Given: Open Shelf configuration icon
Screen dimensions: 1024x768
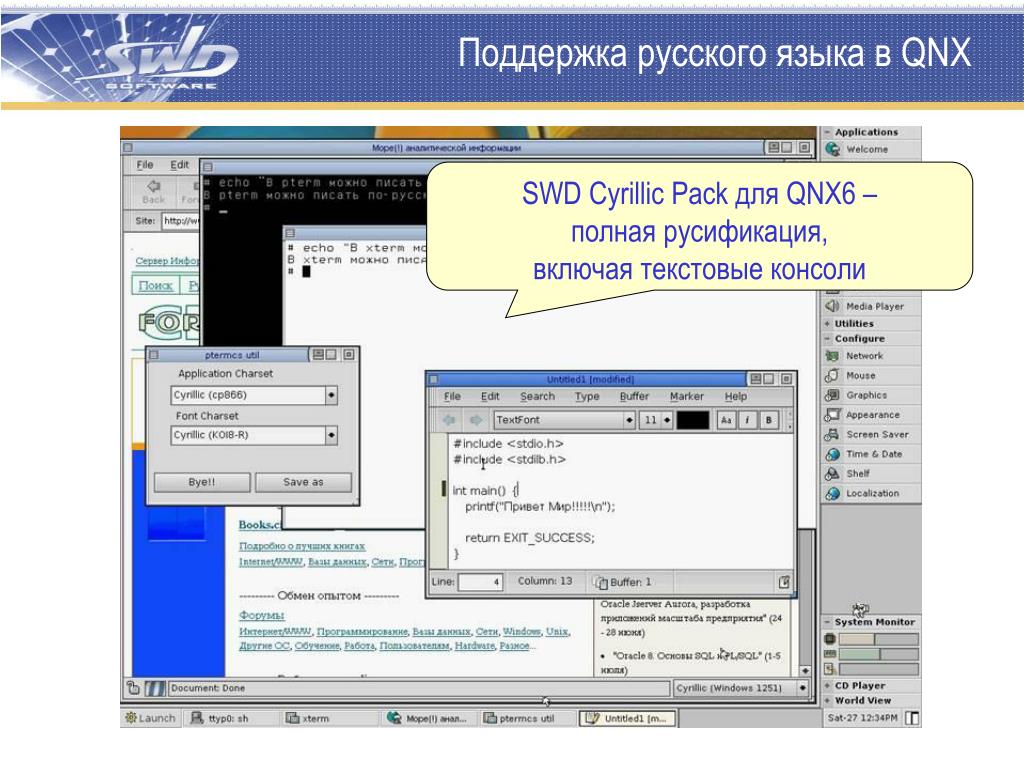Looking at the screenshot, I should coord(832,473).
